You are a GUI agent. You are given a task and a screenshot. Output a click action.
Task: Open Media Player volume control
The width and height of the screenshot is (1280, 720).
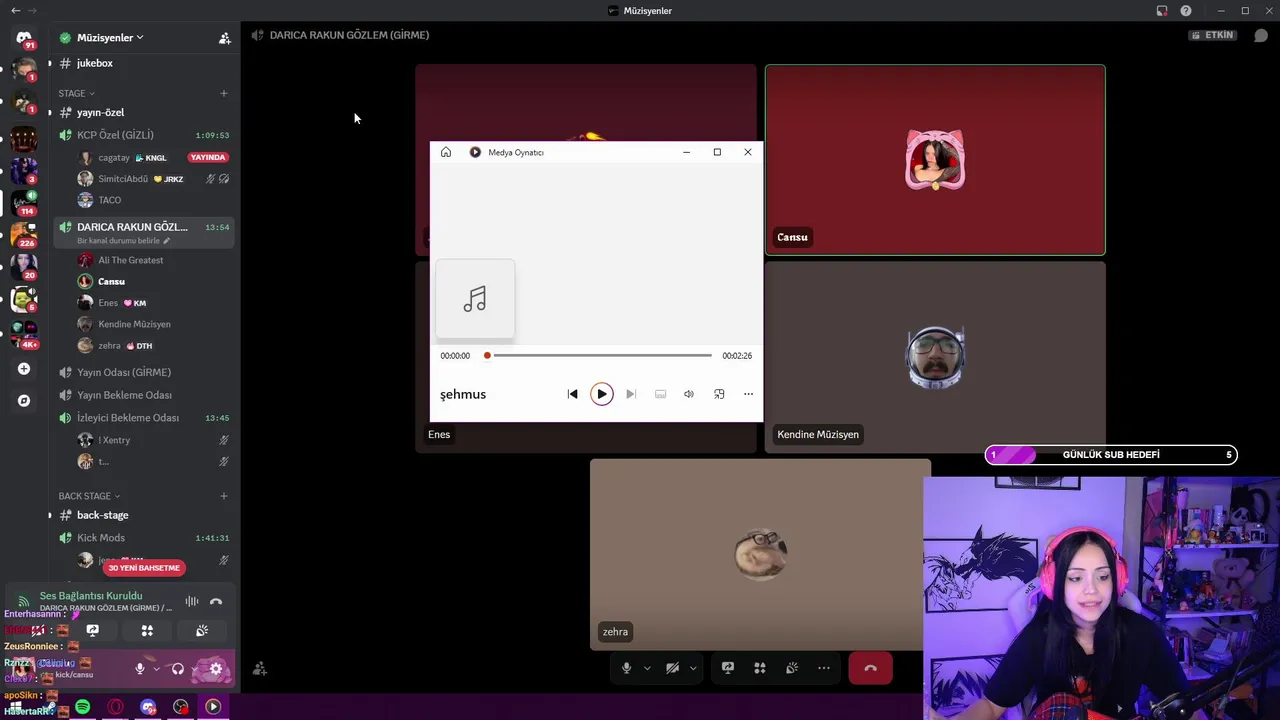coord(689,394)
